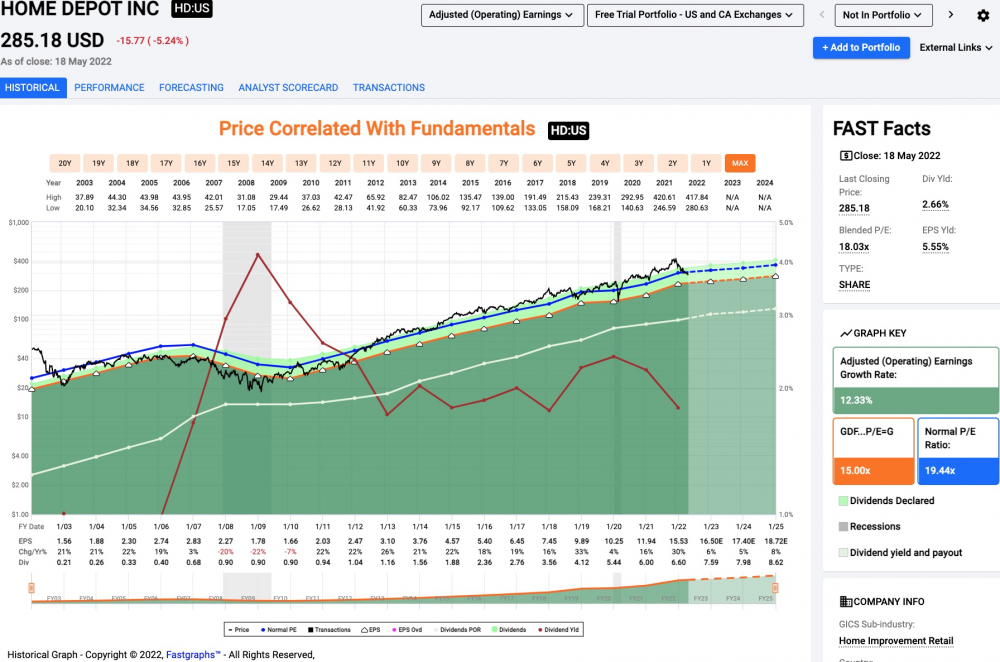Toggle Price line in chart legend
1000x662 pixels.
click(x=238, y=629)
